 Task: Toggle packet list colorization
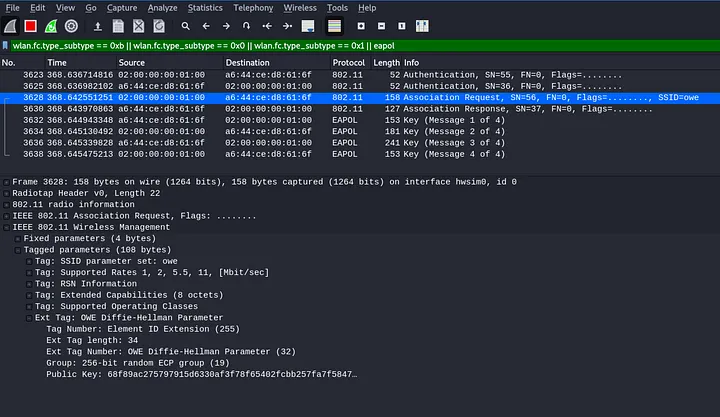pos(333,25)
